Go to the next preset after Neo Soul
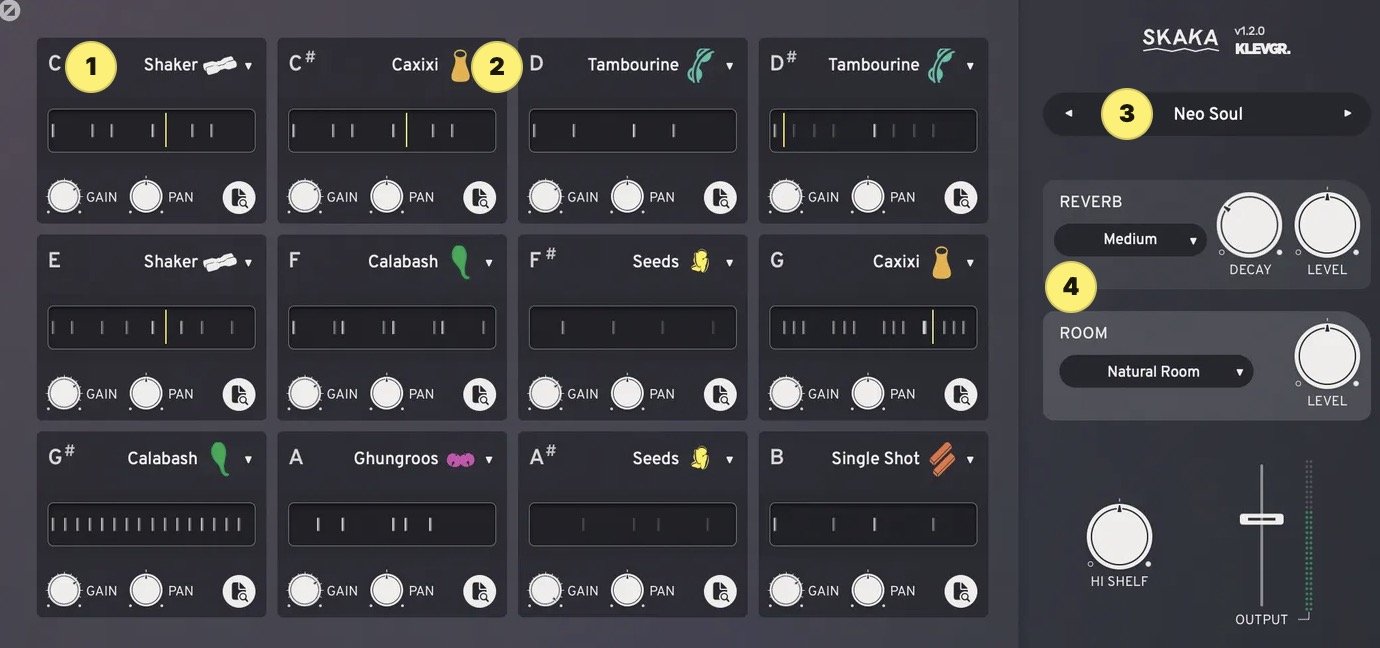The height and width of the screenshot is (648, 1380). [1347, 114]
